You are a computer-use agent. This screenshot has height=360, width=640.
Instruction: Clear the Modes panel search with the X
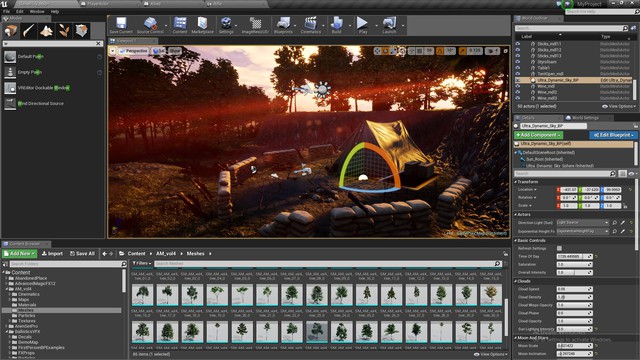98,43
